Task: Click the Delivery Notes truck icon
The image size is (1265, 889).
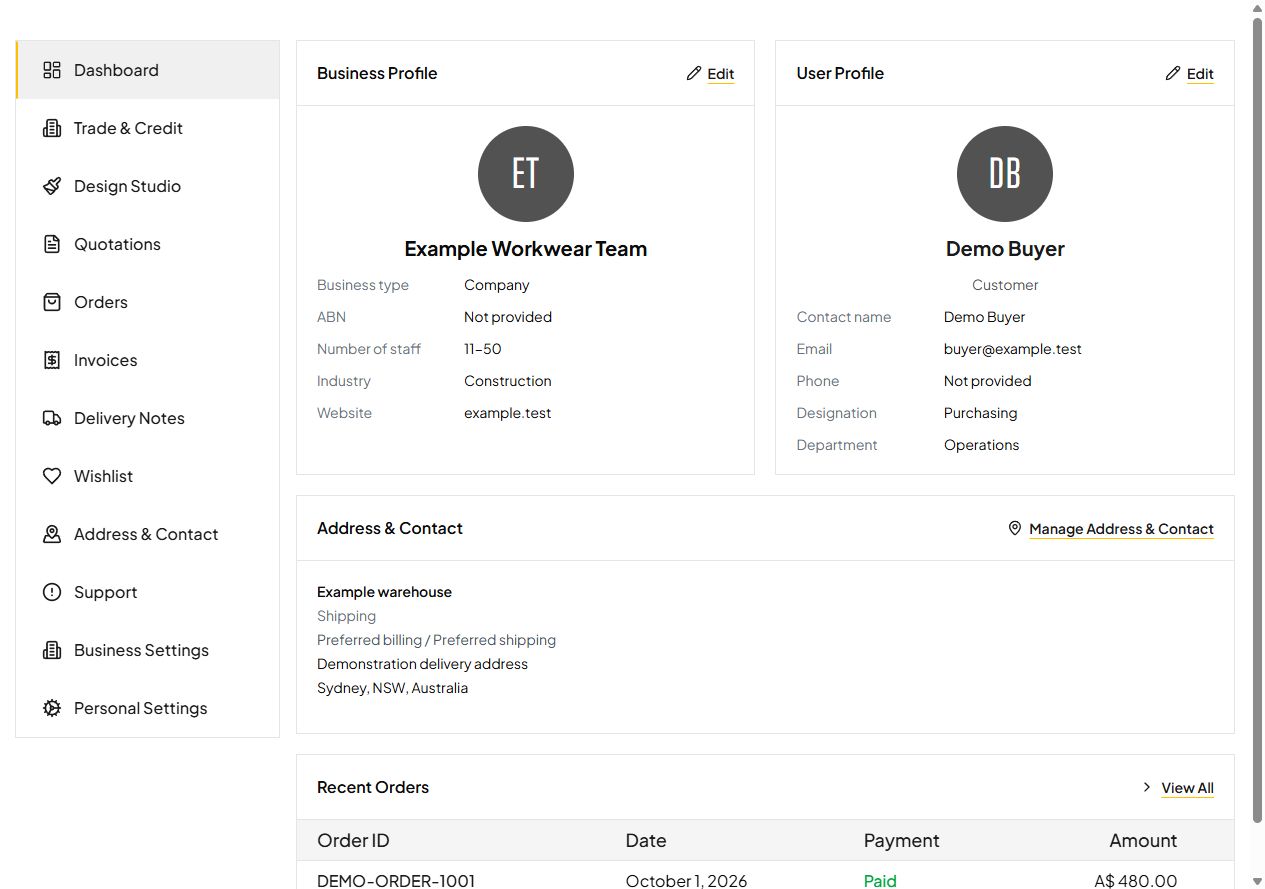Action: coord(52,418)
